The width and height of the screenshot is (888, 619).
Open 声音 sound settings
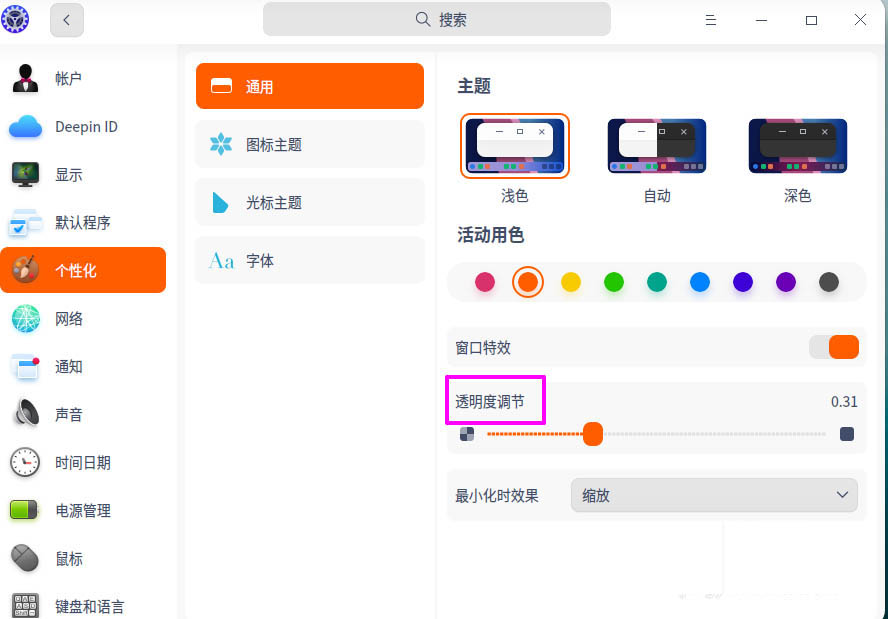68,414
